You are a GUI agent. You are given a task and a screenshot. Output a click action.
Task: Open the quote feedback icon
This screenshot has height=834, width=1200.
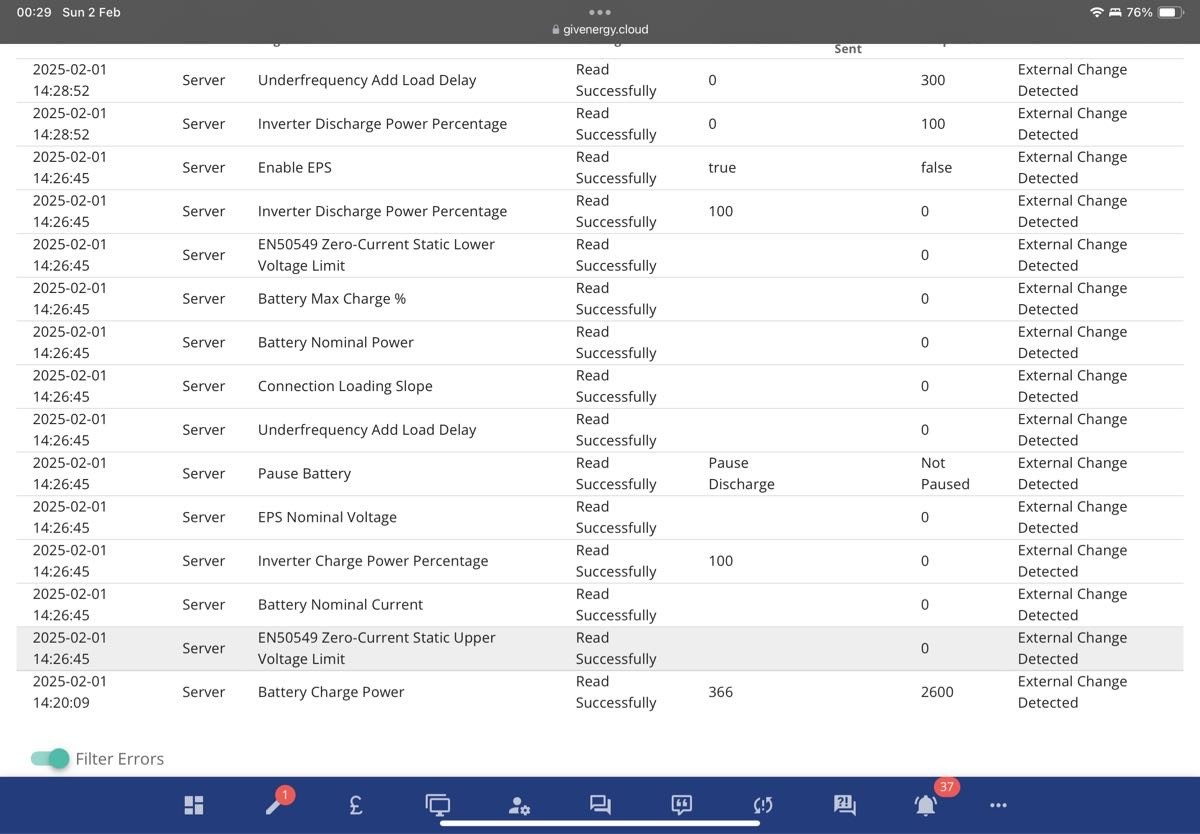(682, 805)
